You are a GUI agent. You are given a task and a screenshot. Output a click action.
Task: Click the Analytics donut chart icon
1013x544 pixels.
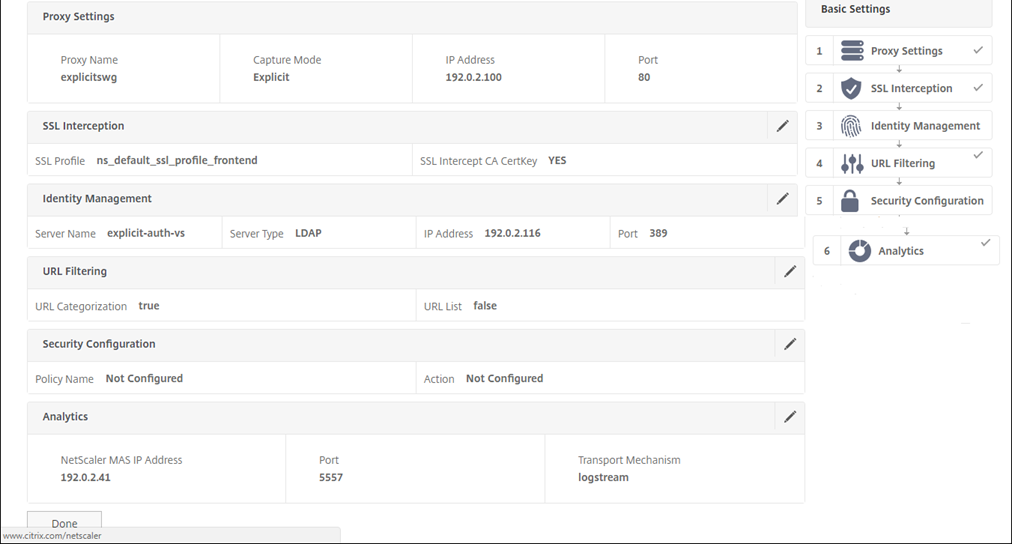pyautogui.click(x=859, y=251)
